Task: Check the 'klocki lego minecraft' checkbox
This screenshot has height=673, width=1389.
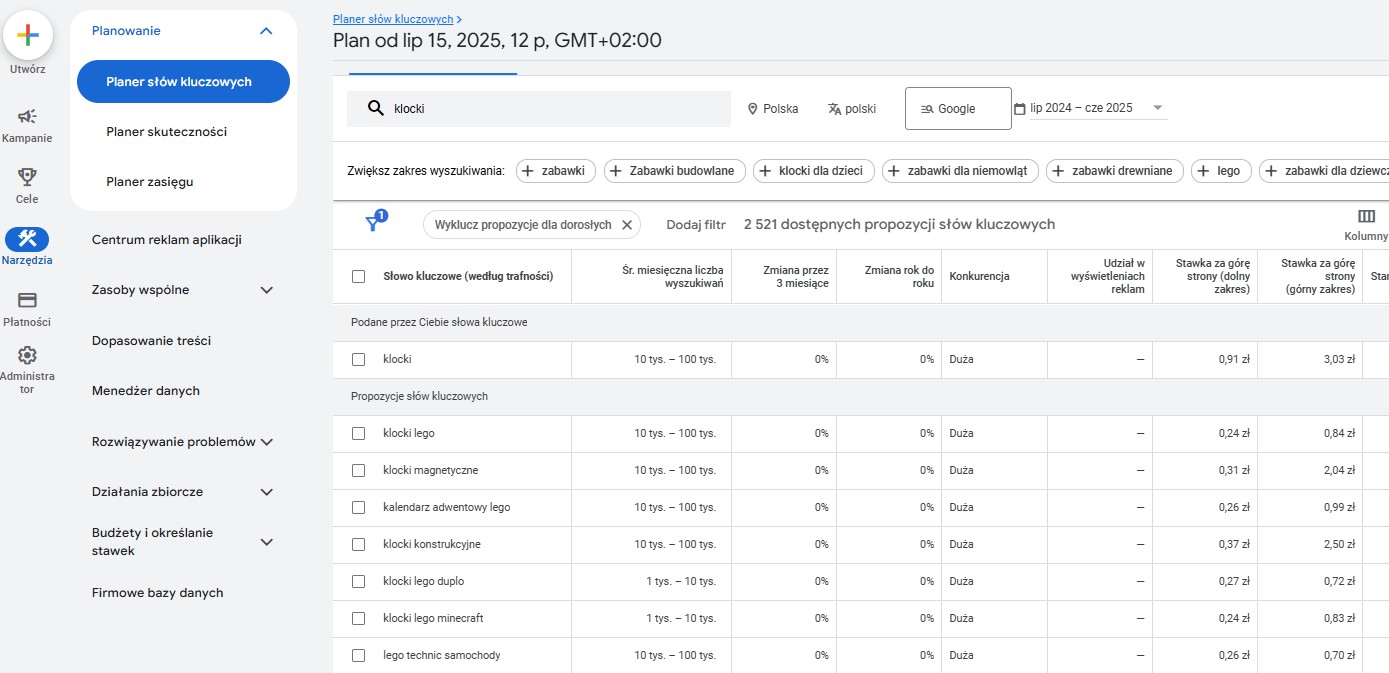Action: click(x=359, y=618)
